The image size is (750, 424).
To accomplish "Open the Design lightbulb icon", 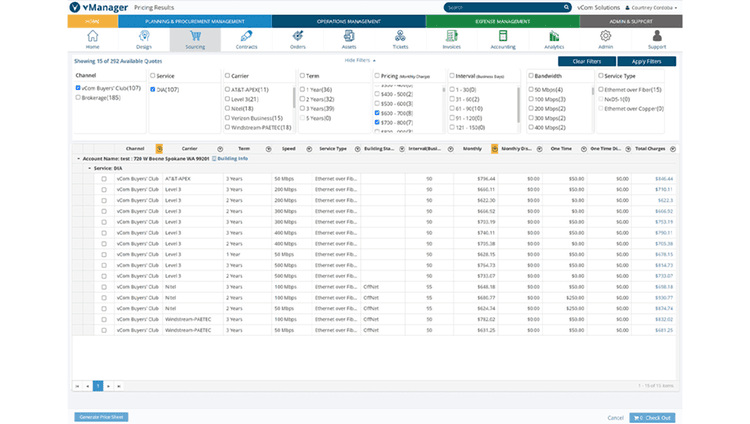I will point(144,36).
